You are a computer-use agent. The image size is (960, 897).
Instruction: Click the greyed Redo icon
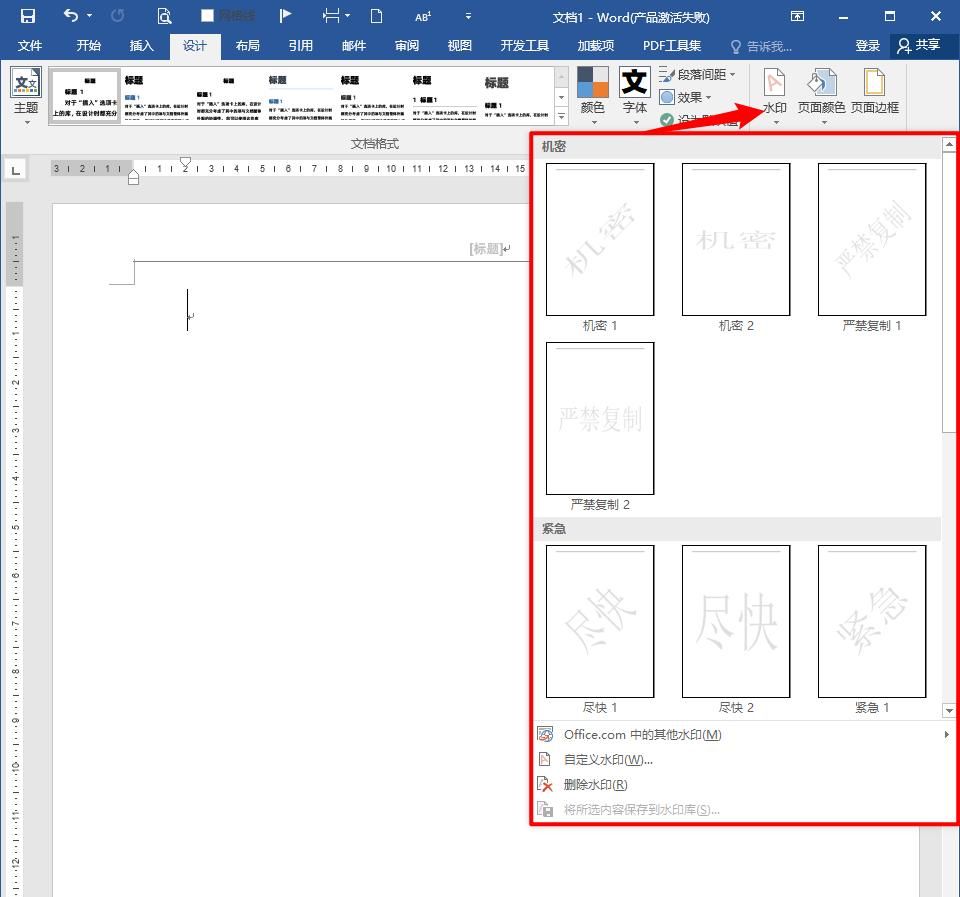[x=118, y=16]
